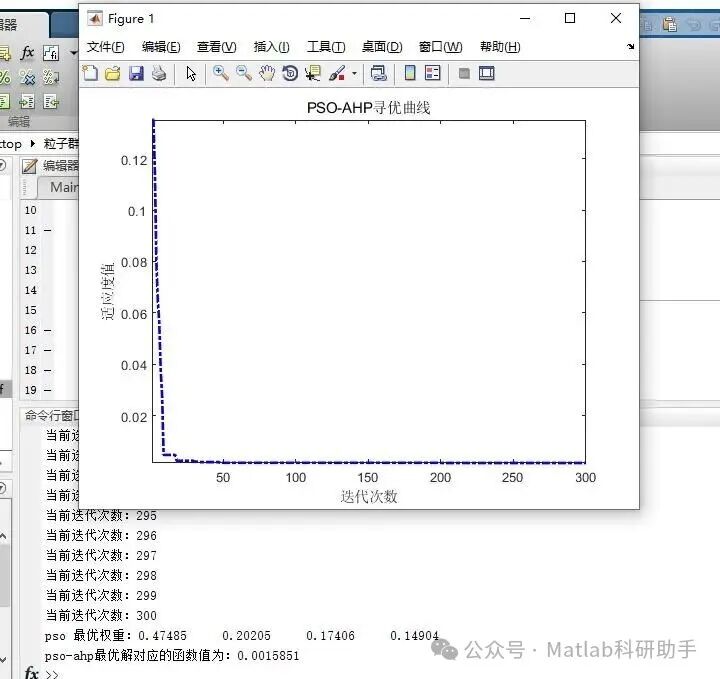The height and width of the screenshot is (679, 720).
Task: Click the undo icon in MATLAB title bar
Action: (x=694, y=24)
